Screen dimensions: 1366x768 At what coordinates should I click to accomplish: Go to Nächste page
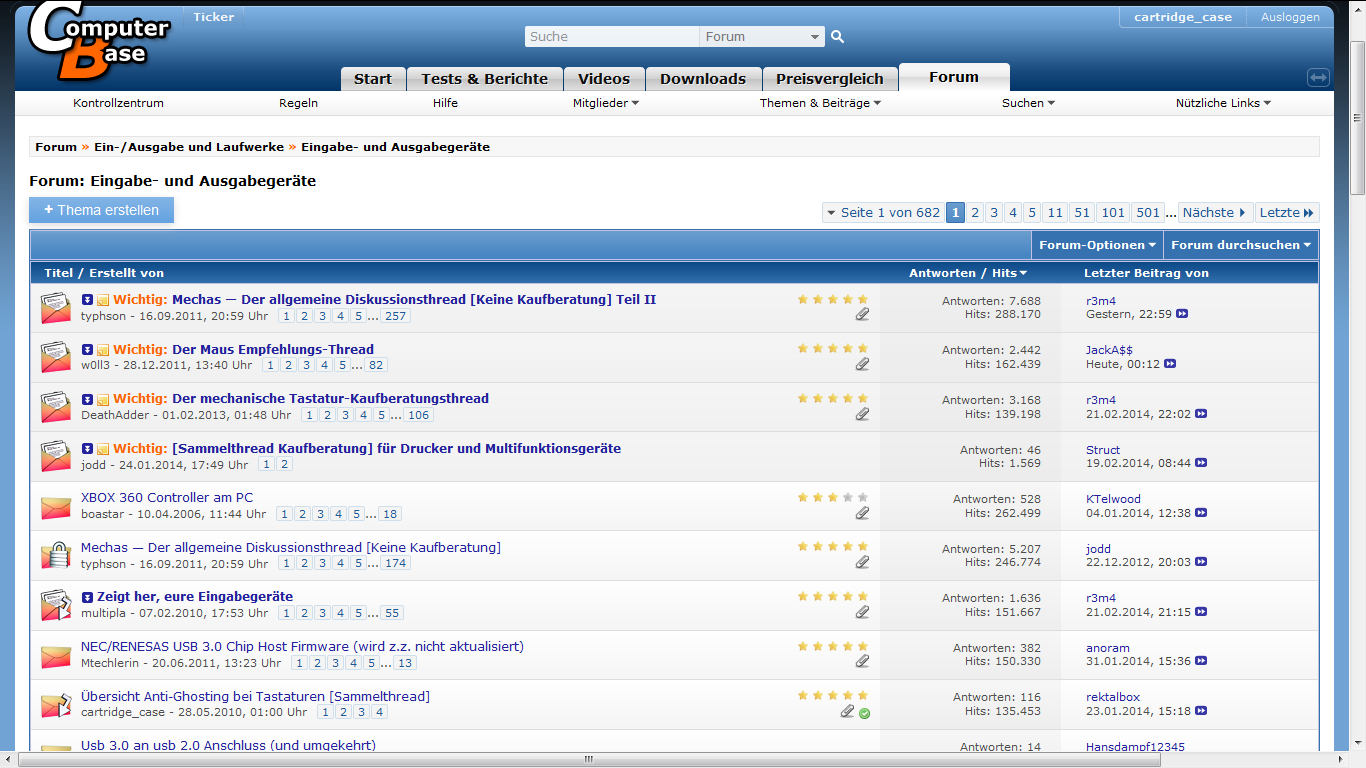tap(1215, 213)
